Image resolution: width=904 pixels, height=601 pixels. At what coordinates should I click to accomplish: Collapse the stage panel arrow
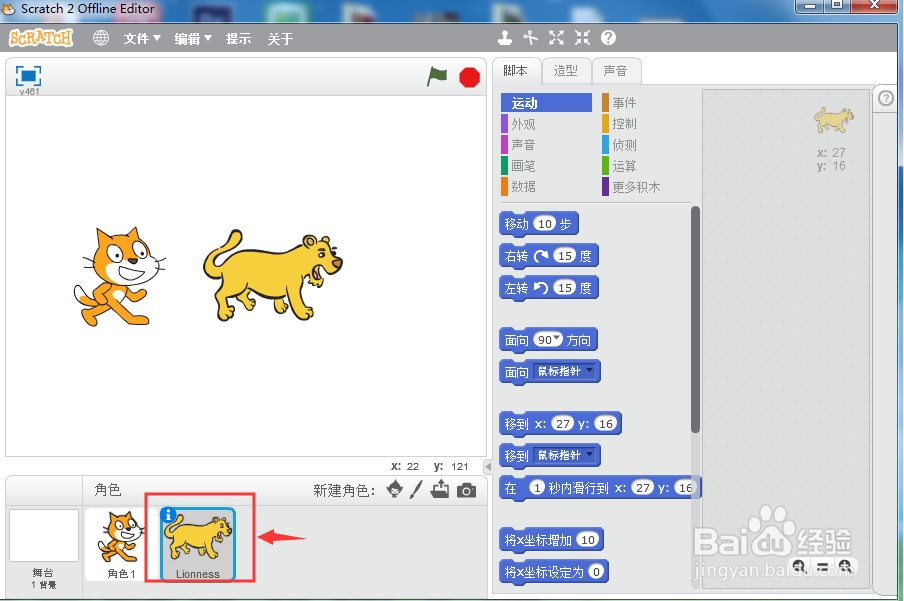(x=488, y=466)
